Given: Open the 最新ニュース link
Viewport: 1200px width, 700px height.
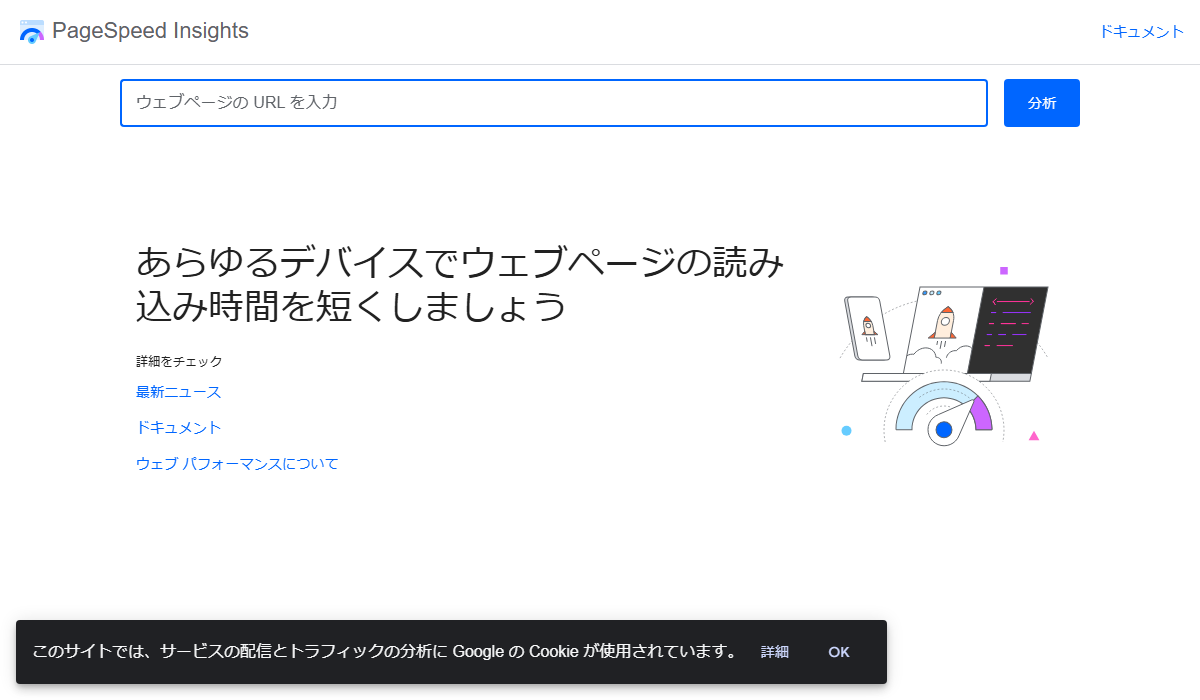Looking at the screenshot, I should point(178,392).
